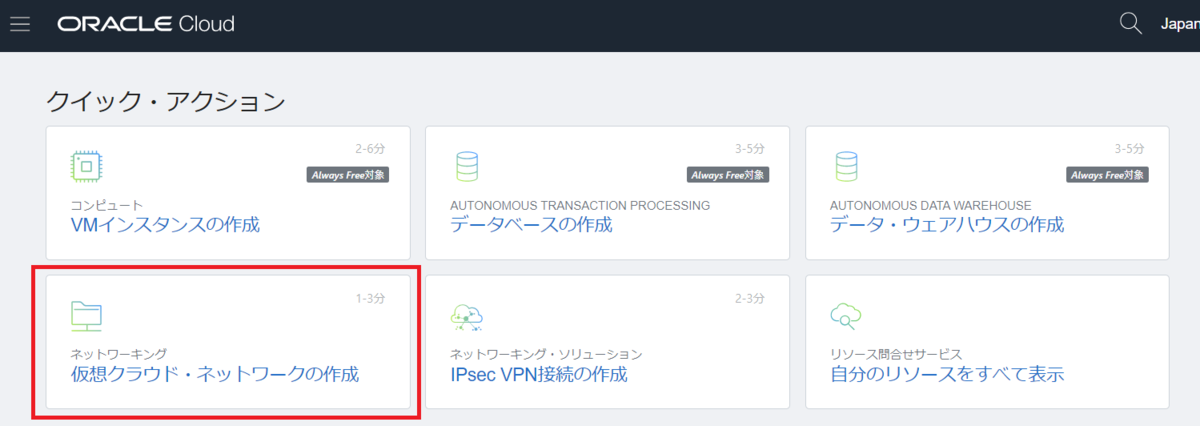Screen dimensions: 1200x426
Task: Click Always Free対象 badge on Transaction Processing card
Action: coord(727,174)
